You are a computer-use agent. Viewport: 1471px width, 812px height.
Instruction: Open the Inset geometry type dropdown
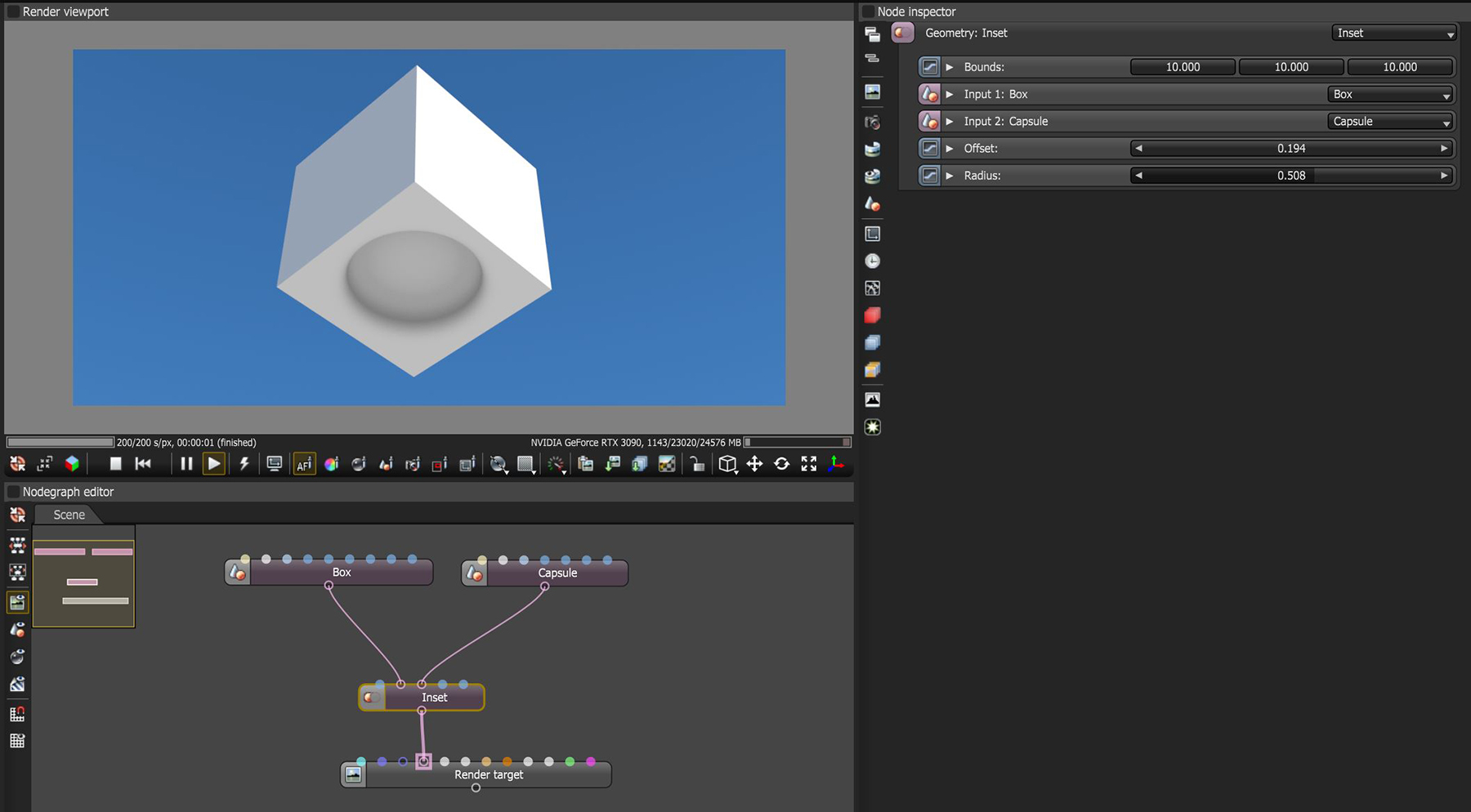click(1393, 33)
